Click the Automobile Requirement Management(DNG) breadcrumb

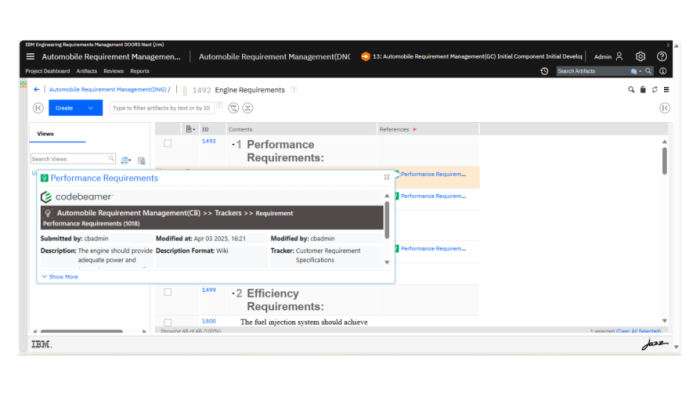[107, 90]
